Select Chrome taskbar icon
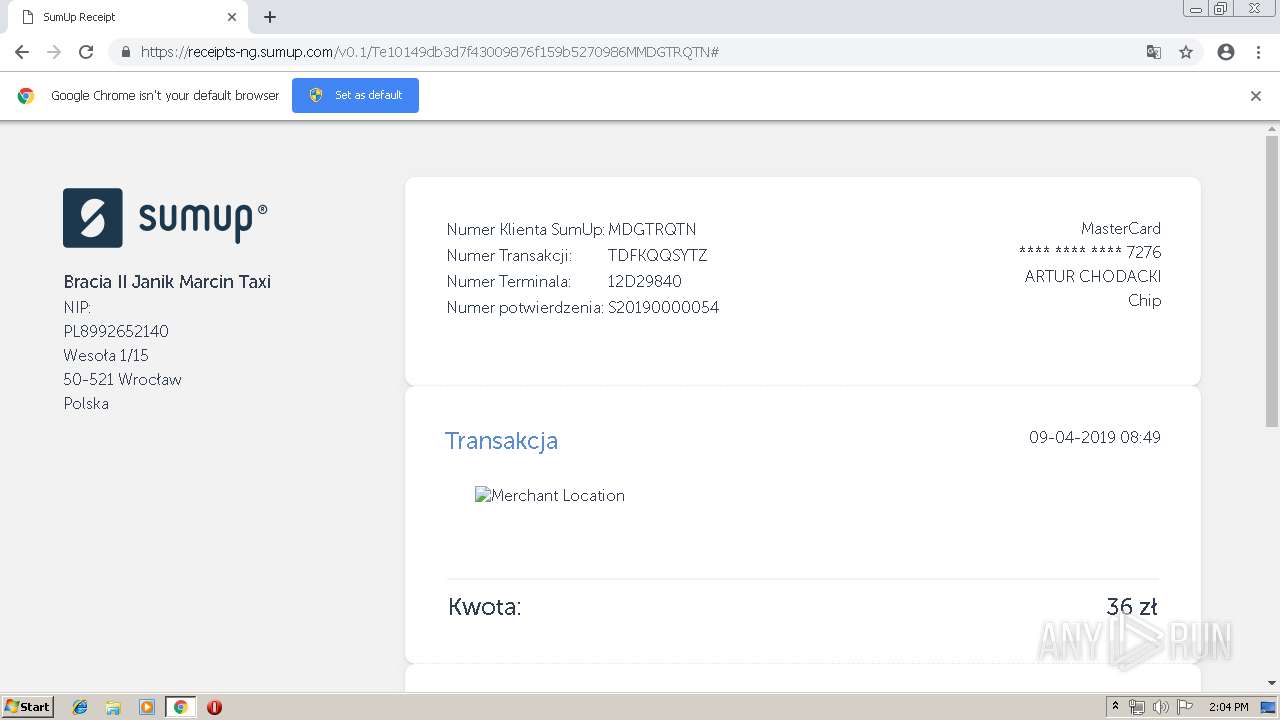This screenshot has width=1280, height=720. pos(180,707)
